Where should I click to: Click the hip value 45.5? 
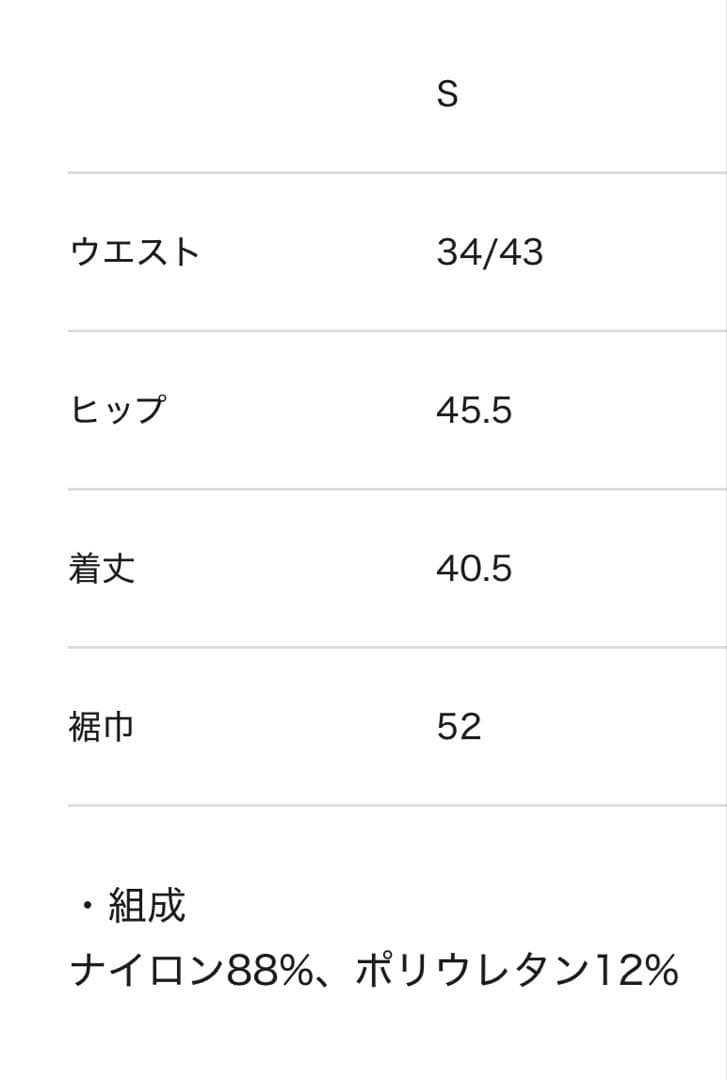pos(473,410)
